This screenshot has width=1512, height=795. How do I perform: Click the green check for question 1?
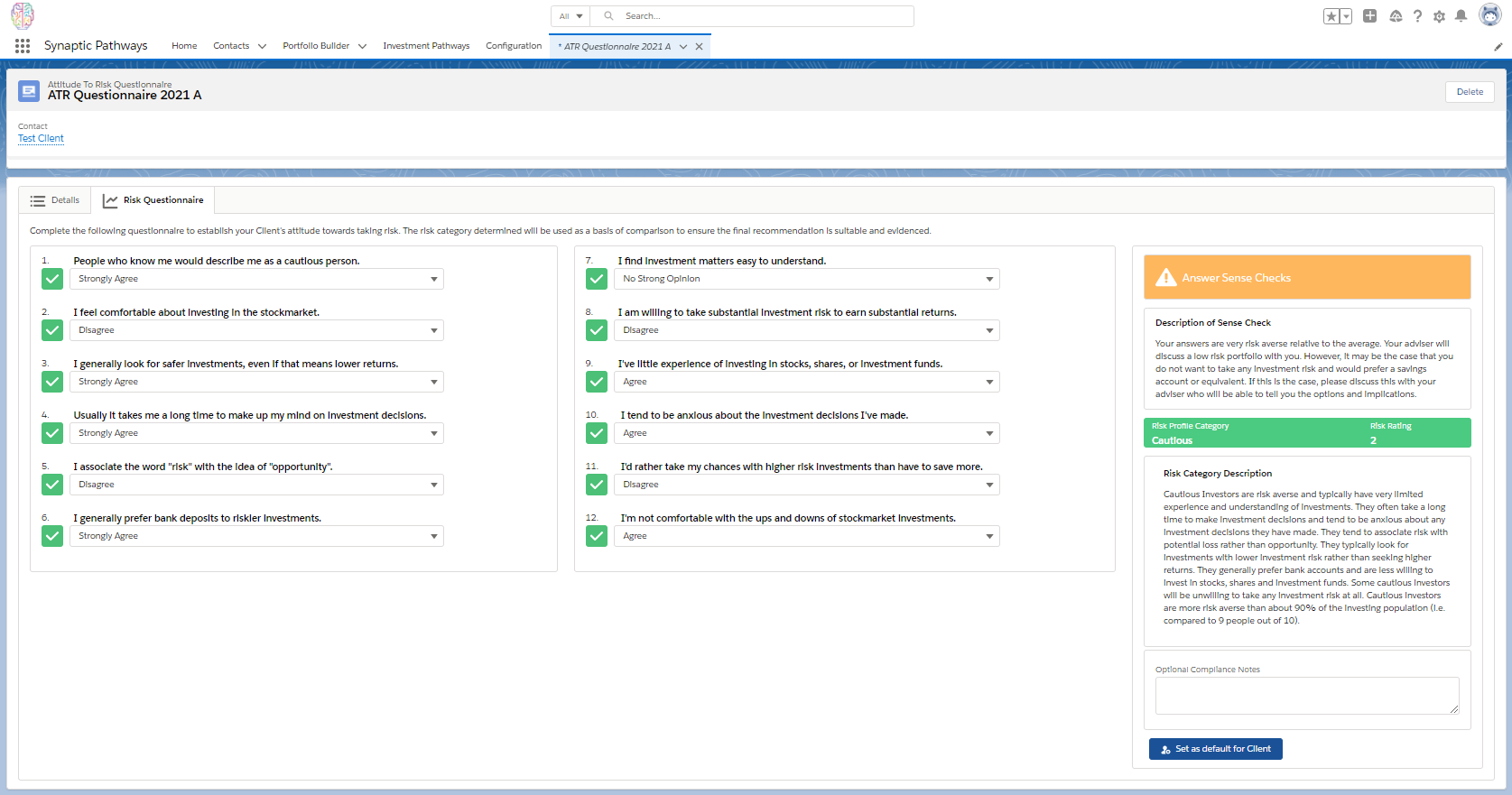(x=52, y=279)
